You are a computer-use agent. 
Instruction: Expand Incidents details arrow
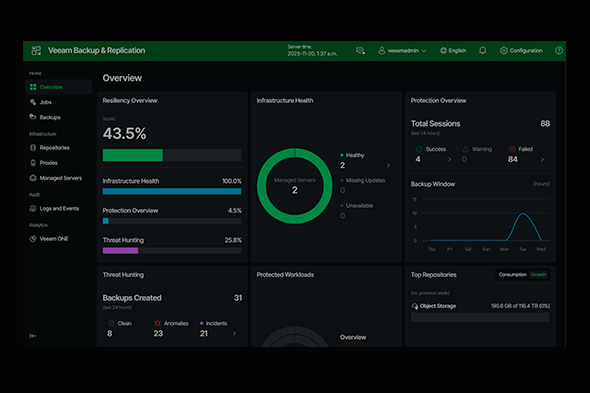234,334
